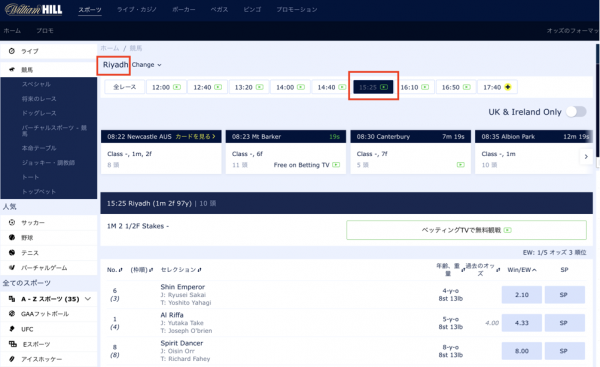The height and width of the screenshot is (367, 600).
Task: Sort runners by Win/EW odds
Action: (522, 270)
